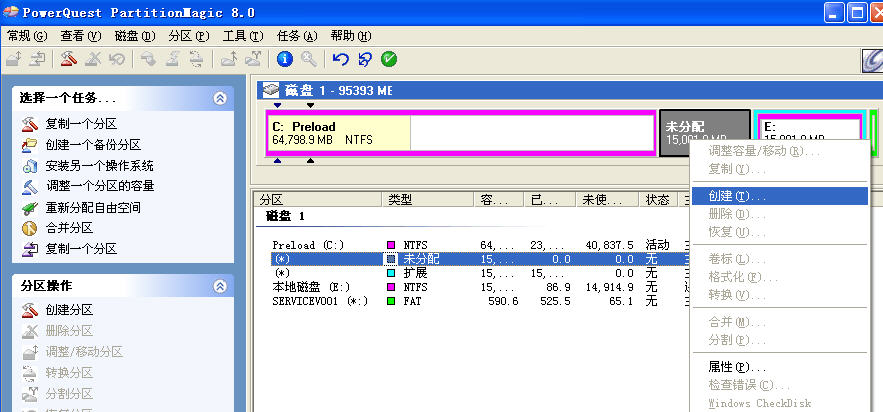Click the red hammer Create partition toolbar icon
Image resolution: width=883 pixels, height=412 pixels.
pyautogui.click(x=69, y=59)
